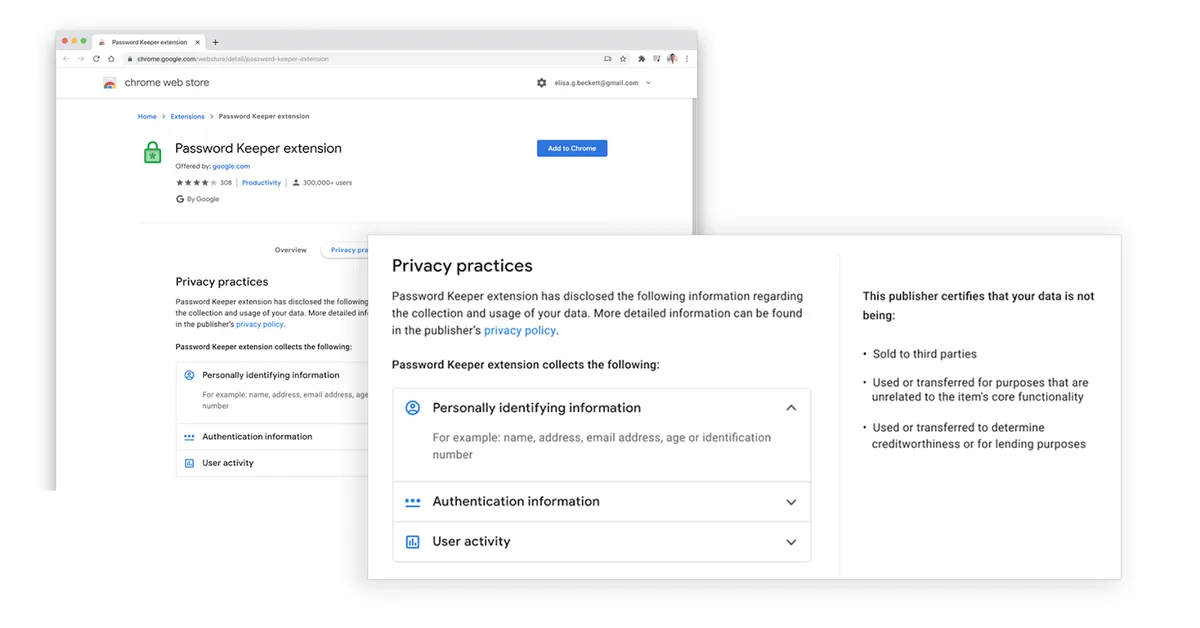Open Chrome's three-dot menu
The width and height of the screenshot is (1200, 628).
coord(686,59)
